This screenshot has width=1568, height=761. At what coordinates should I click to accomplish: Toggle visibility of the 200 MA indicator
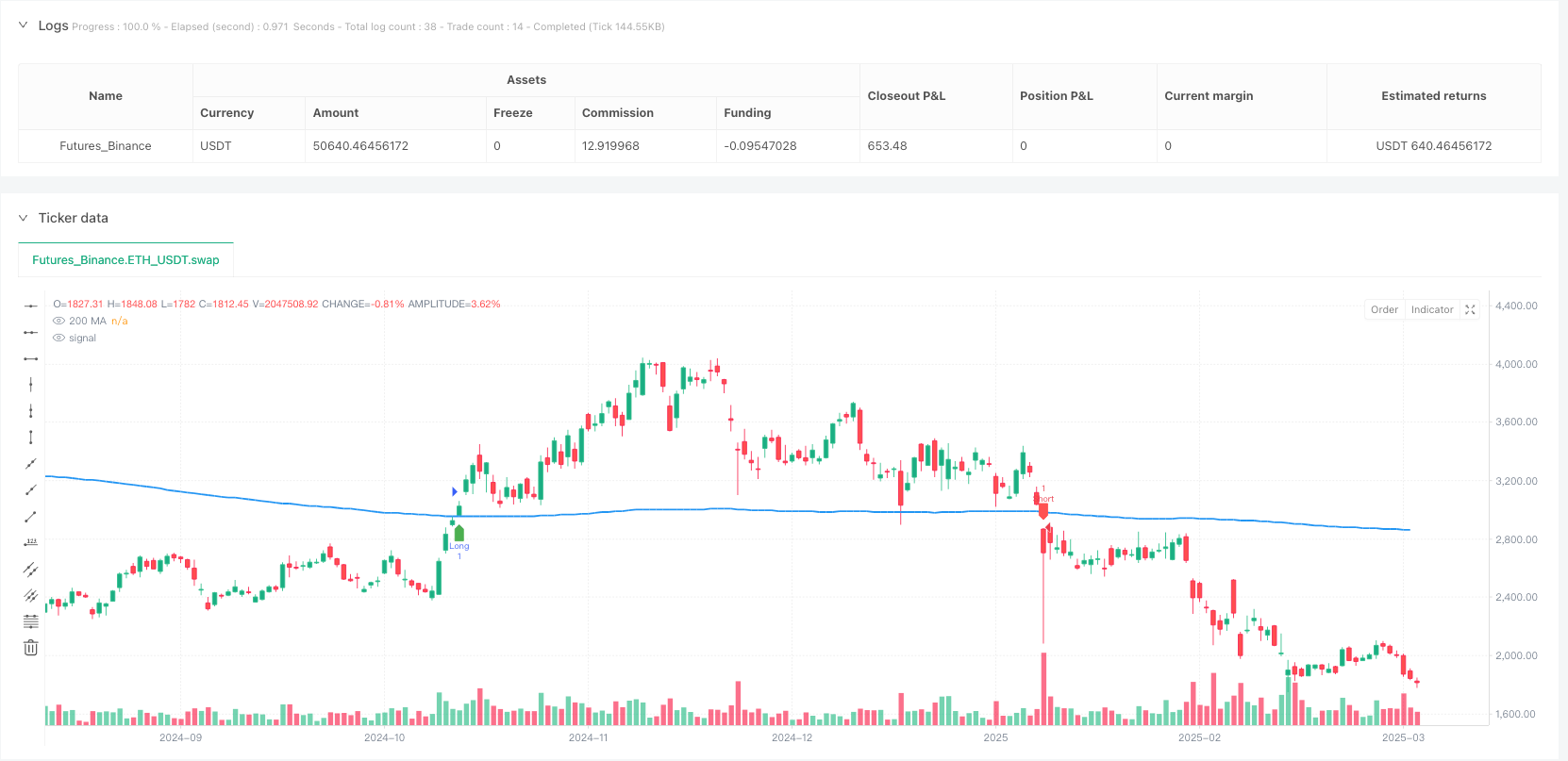pyautogui.click(x=58, y=321)
